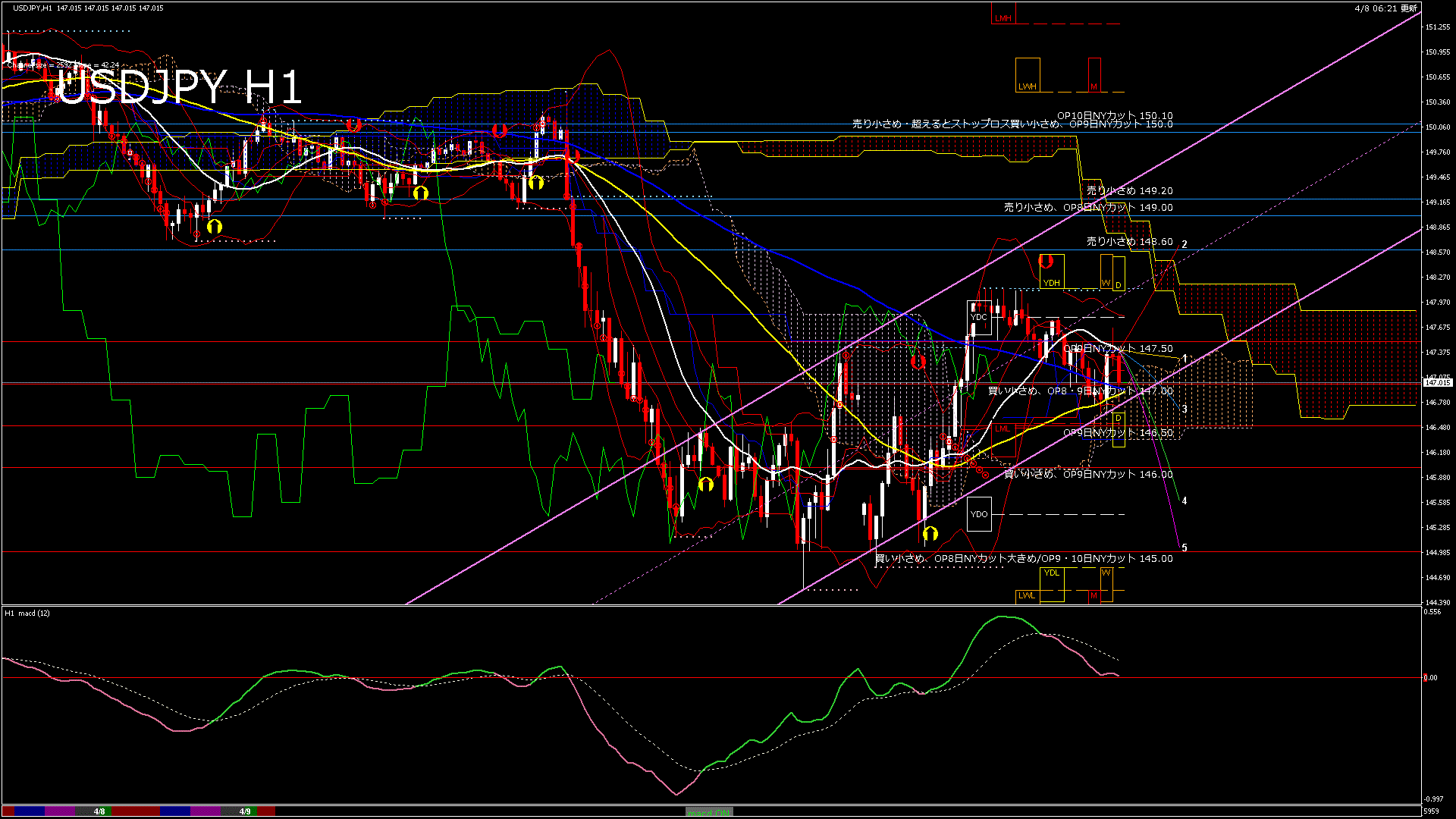Select the YDL yesterday-low marker box
1456x819 pixels.
pyautogui.click(x=1052, y=583)
